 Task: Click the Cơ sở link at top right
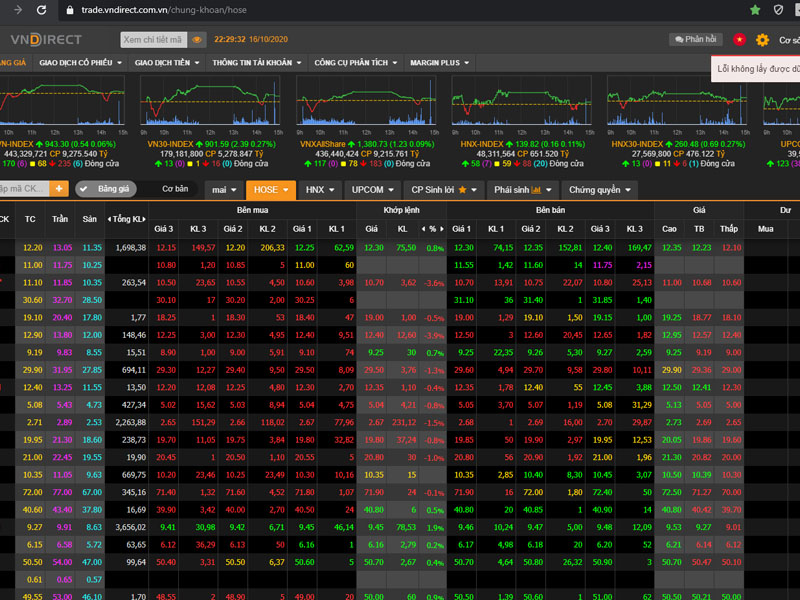tap(789, 40)
